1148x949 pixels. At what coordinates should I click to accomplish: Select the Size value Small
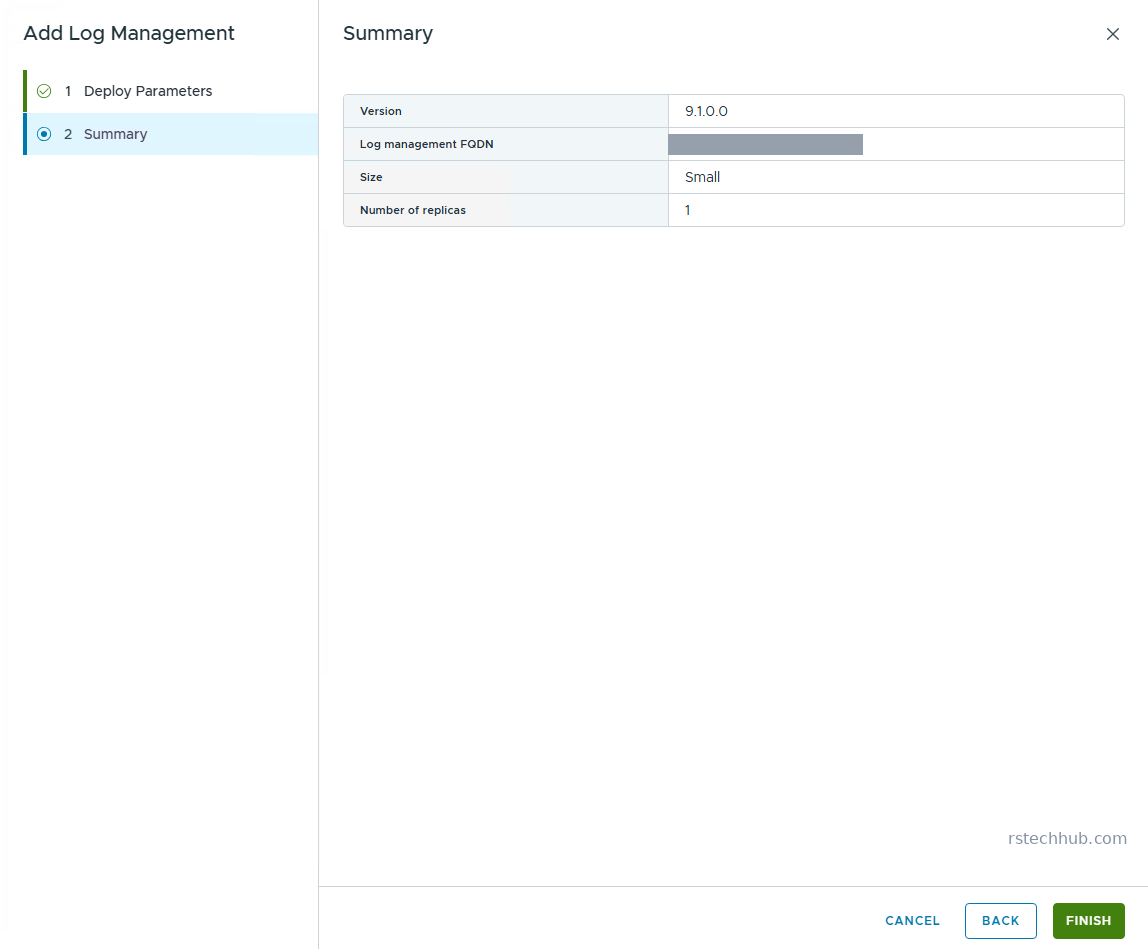click(x=702, y=177)
